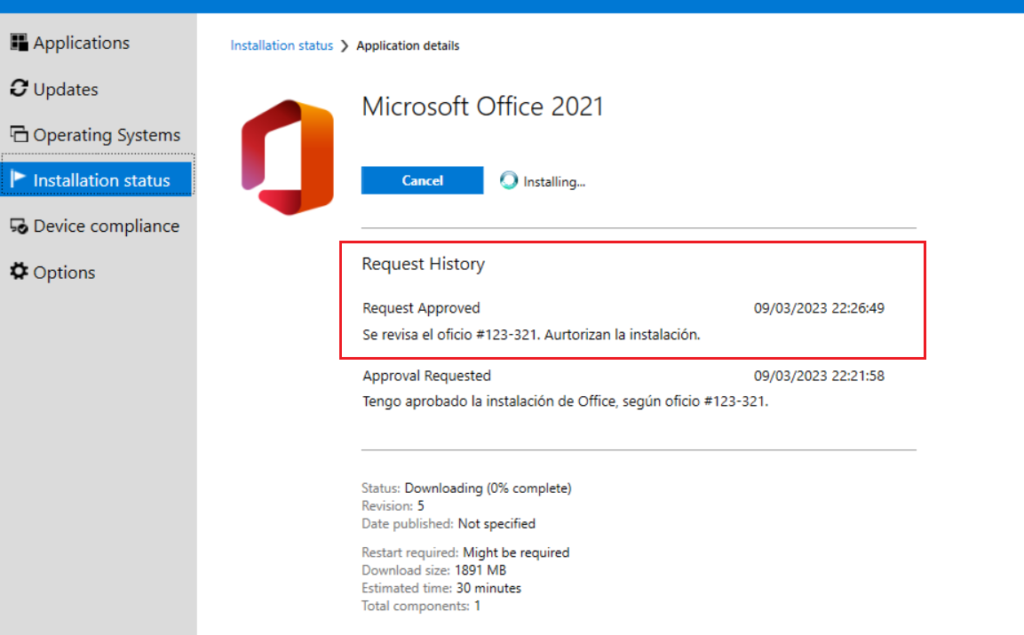The width and height of the screenshot is (1024, 635).
Task: Click Estimated time: 30 minutes
Action: point(441,588)
